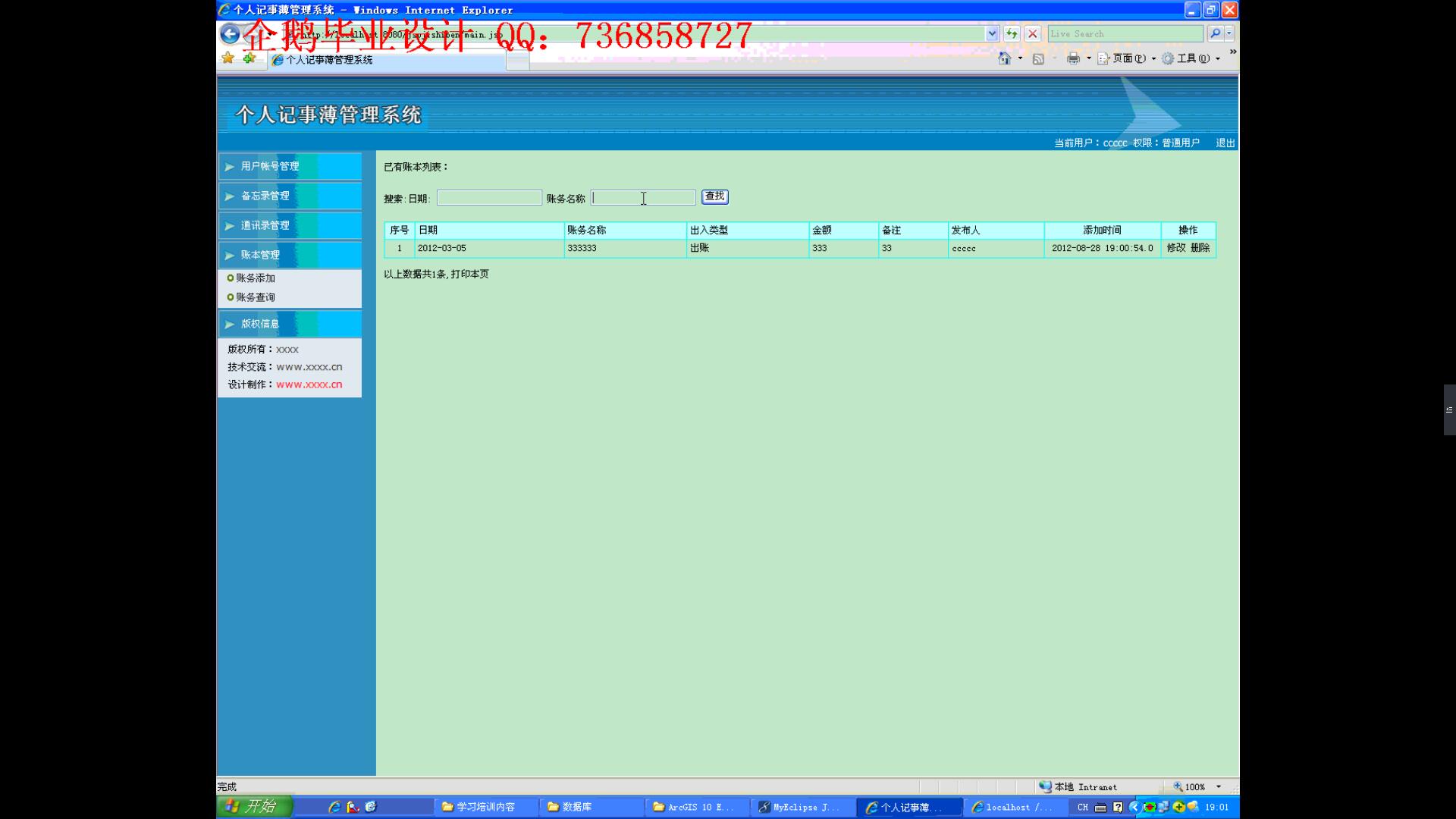
Task: Expand 用户帐号管理 sidebar section
Action: click(x=290, y=166)
